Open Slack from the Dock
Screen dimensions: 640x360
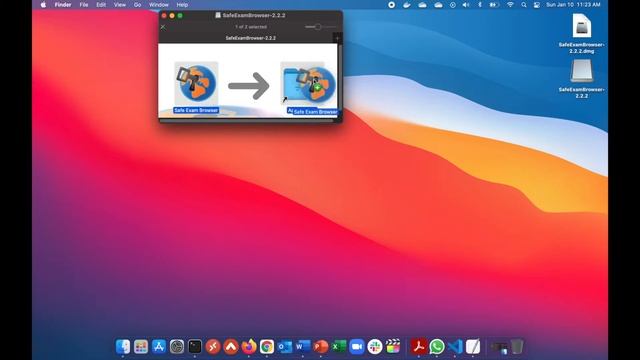[x=374, y=347]
